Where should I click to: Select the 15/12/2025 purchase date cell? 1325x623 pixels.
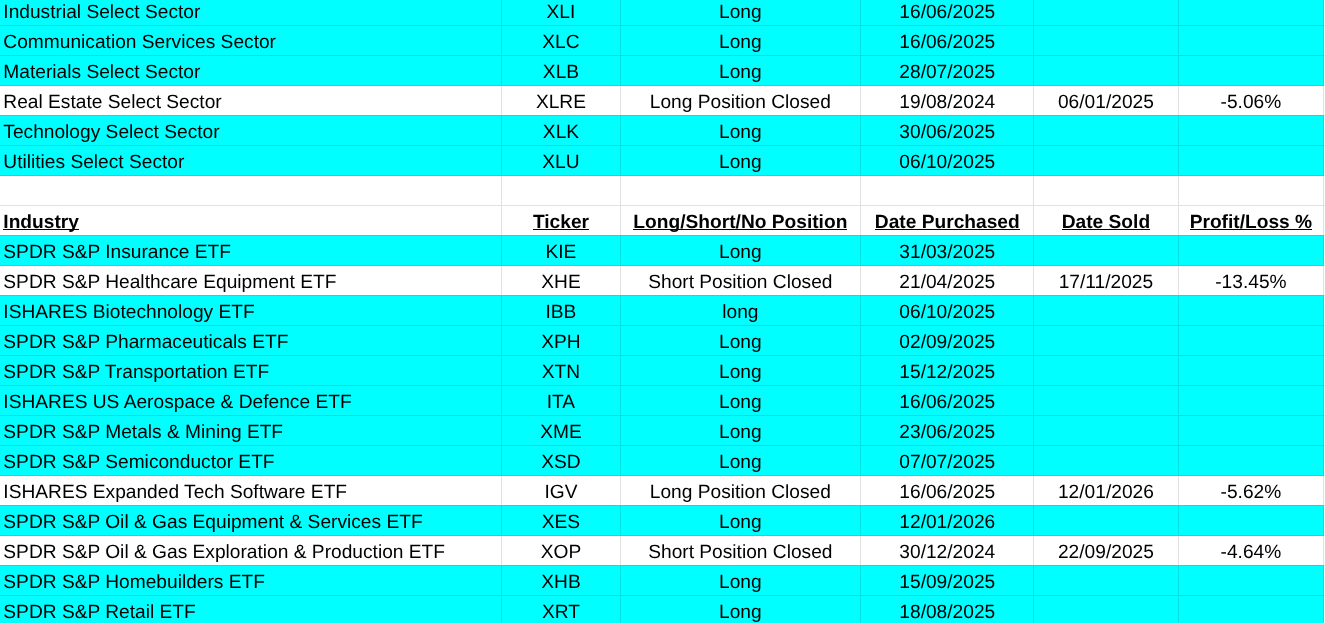click(946, 372)
